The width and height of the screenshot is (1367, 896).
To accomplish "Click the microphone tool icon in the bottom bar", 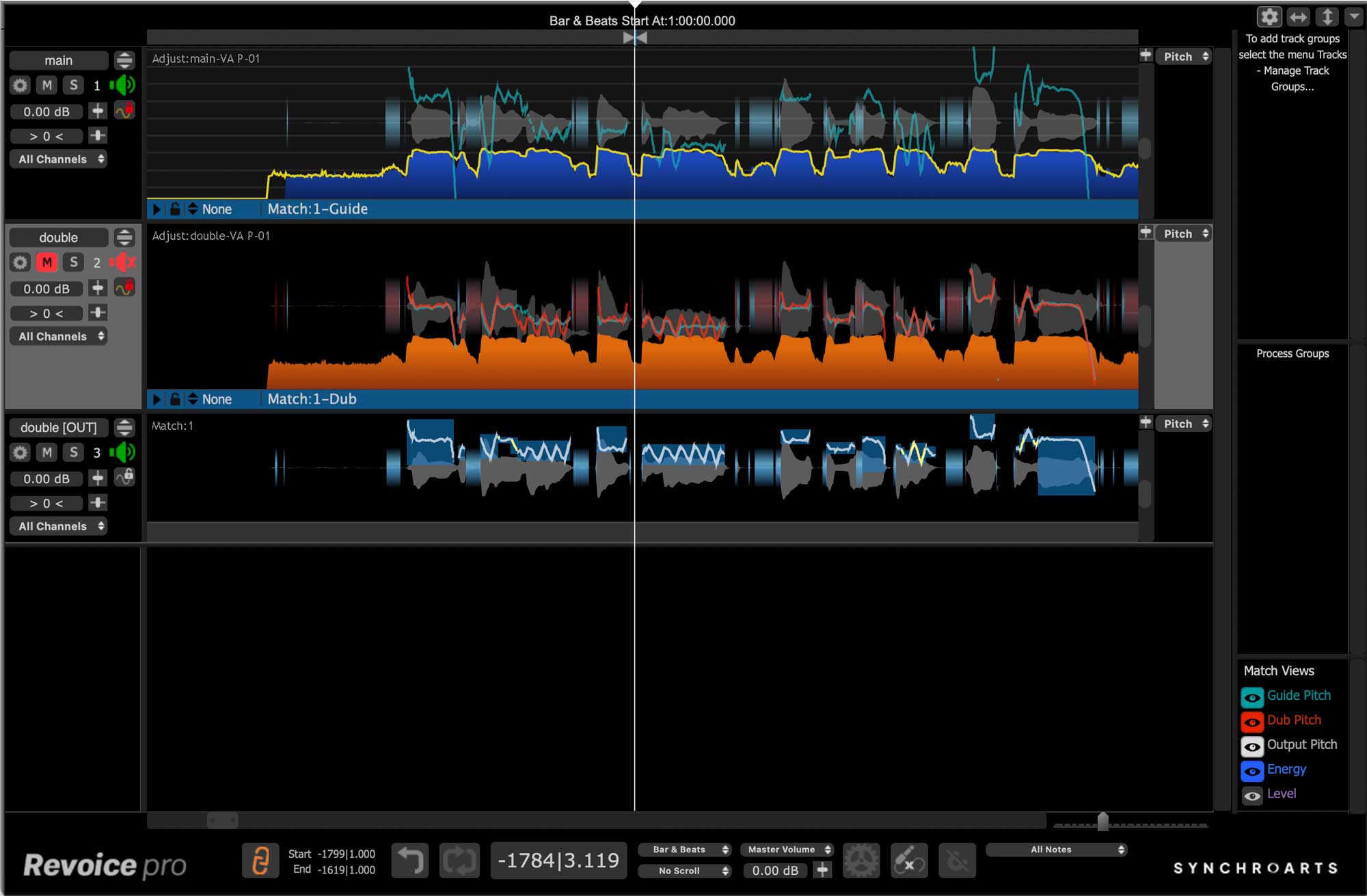I will 909,860.
